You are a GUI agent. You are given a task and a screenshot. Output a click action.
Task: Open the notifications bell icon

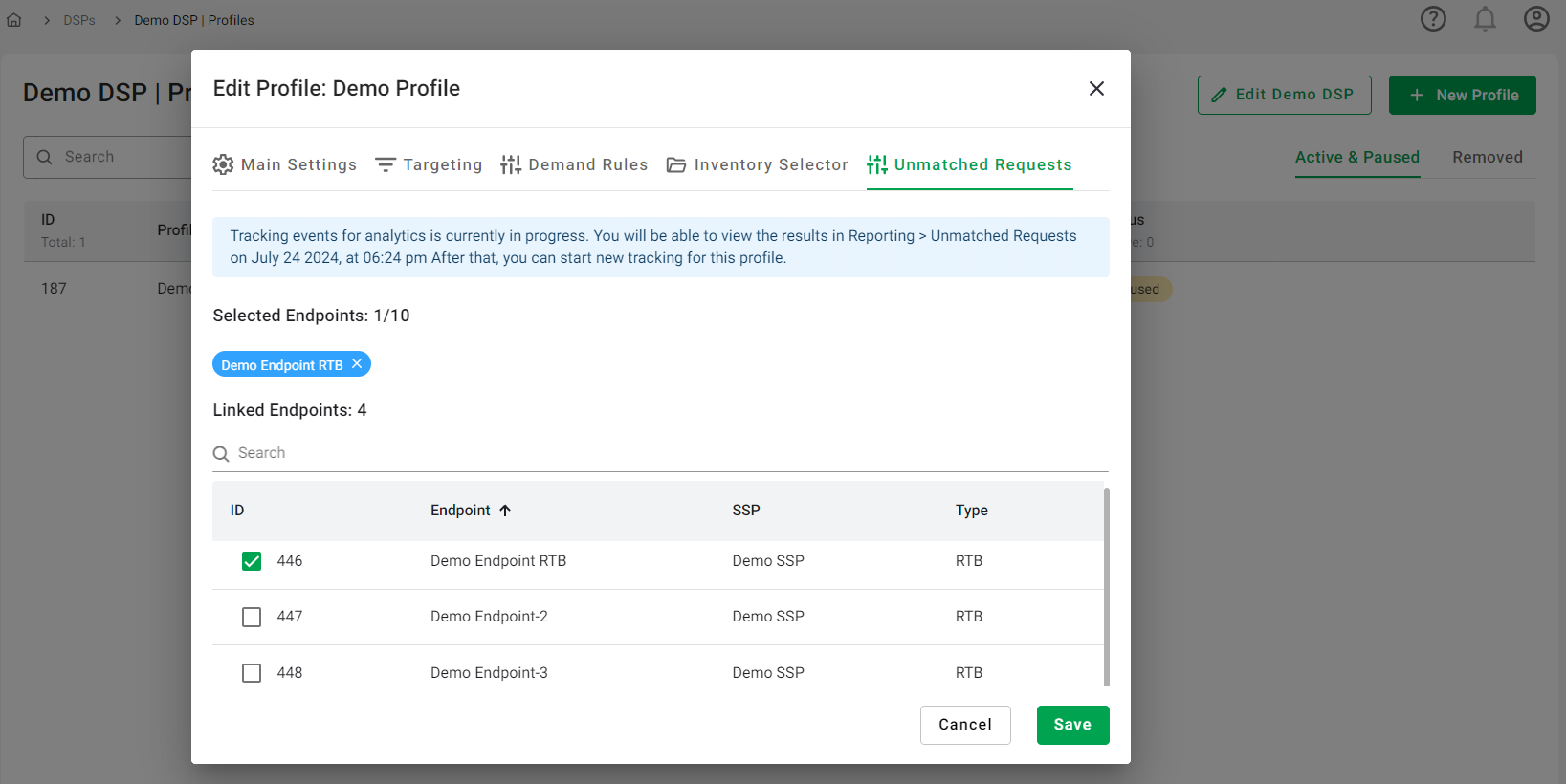pos(1485,19)
